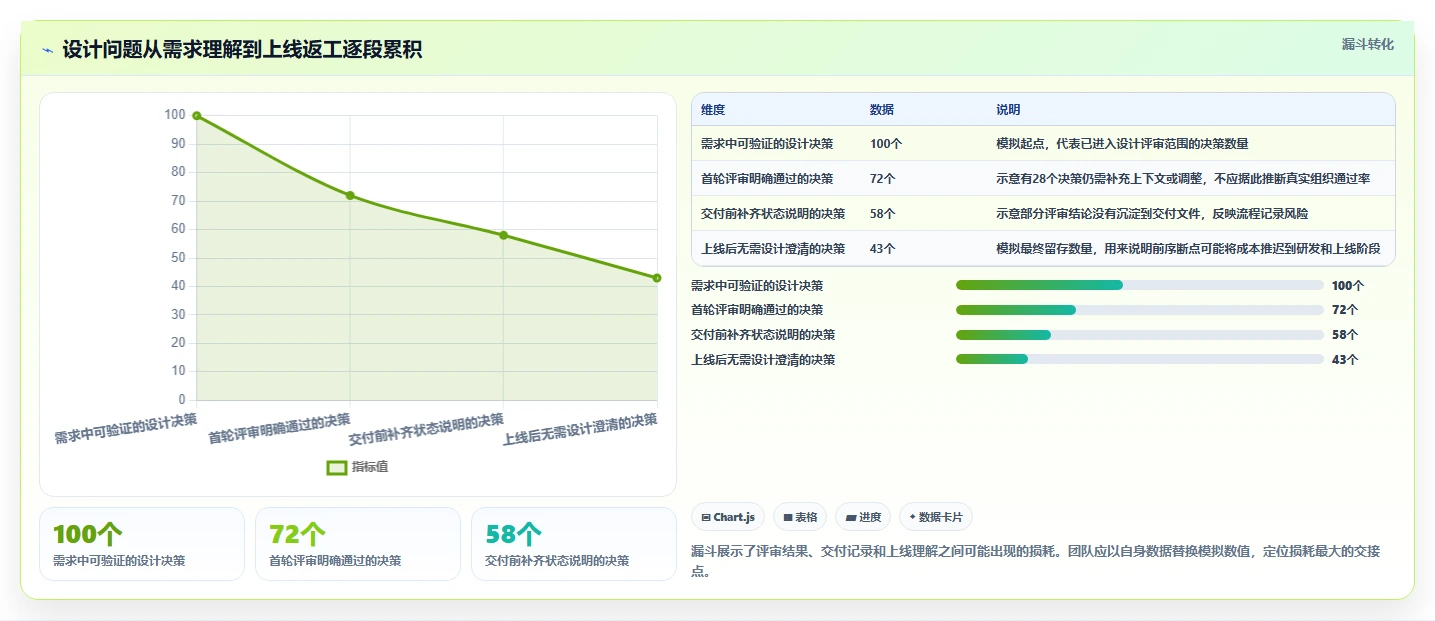Image resolution: width=1435 pixels, height=621 pixels.
Task: Click the 表格 chip label
Action: pos(806,517)
